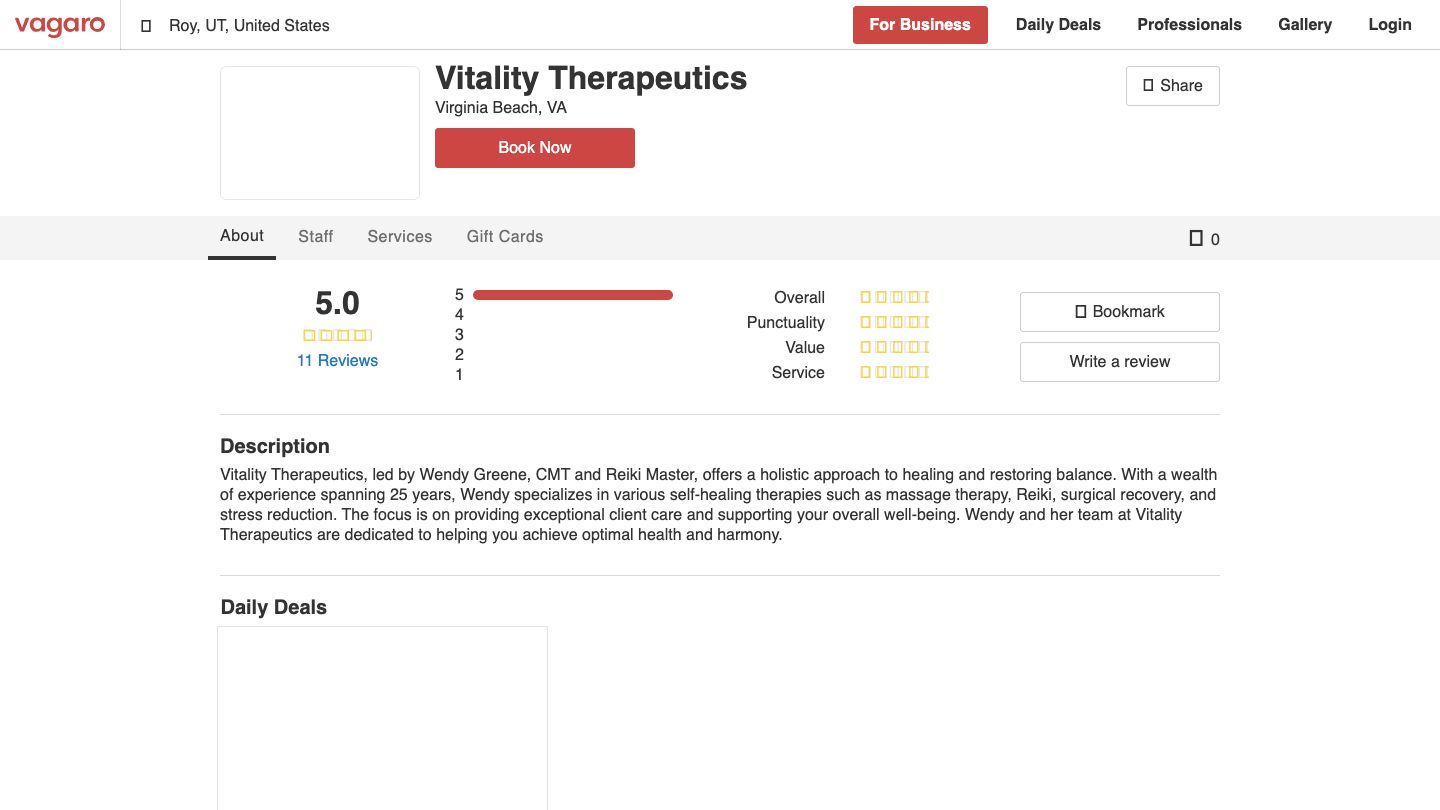The image size is (1440, 810).
Task: Click the Login link
Action: (1390, 24)
